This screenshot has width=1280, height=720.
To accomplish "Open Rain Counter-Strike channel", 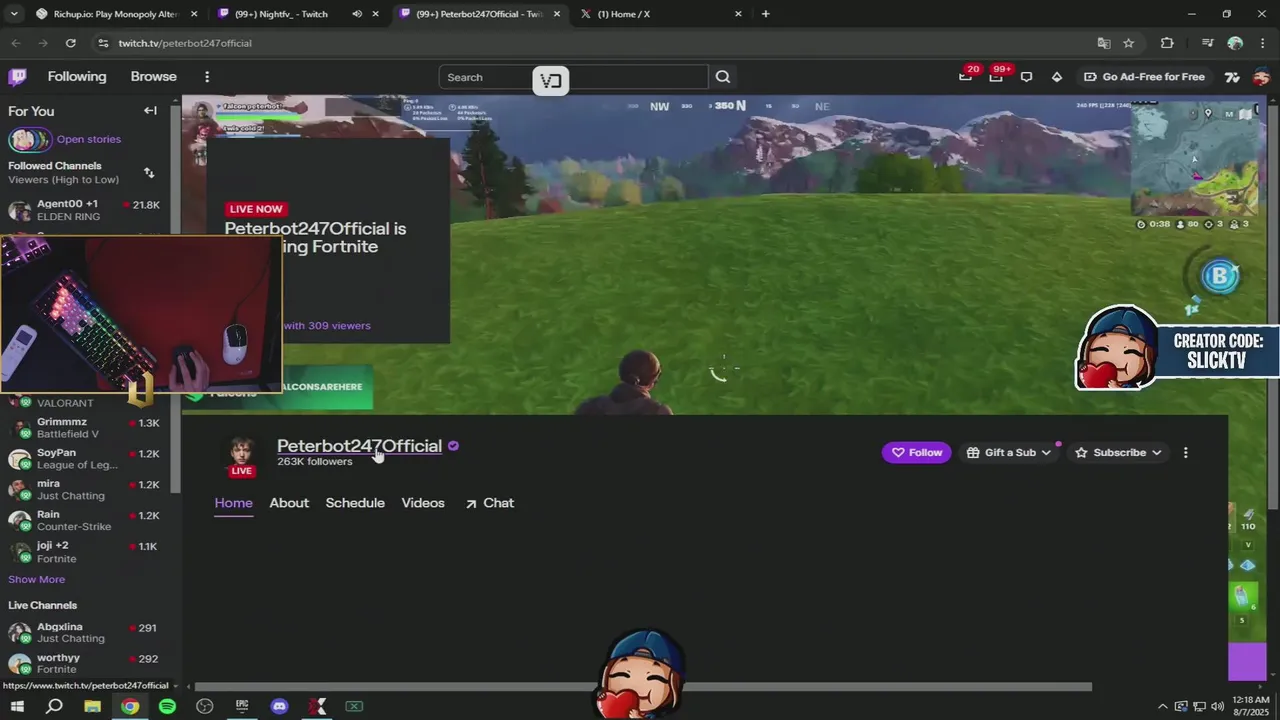I will [x=85, y=521].
